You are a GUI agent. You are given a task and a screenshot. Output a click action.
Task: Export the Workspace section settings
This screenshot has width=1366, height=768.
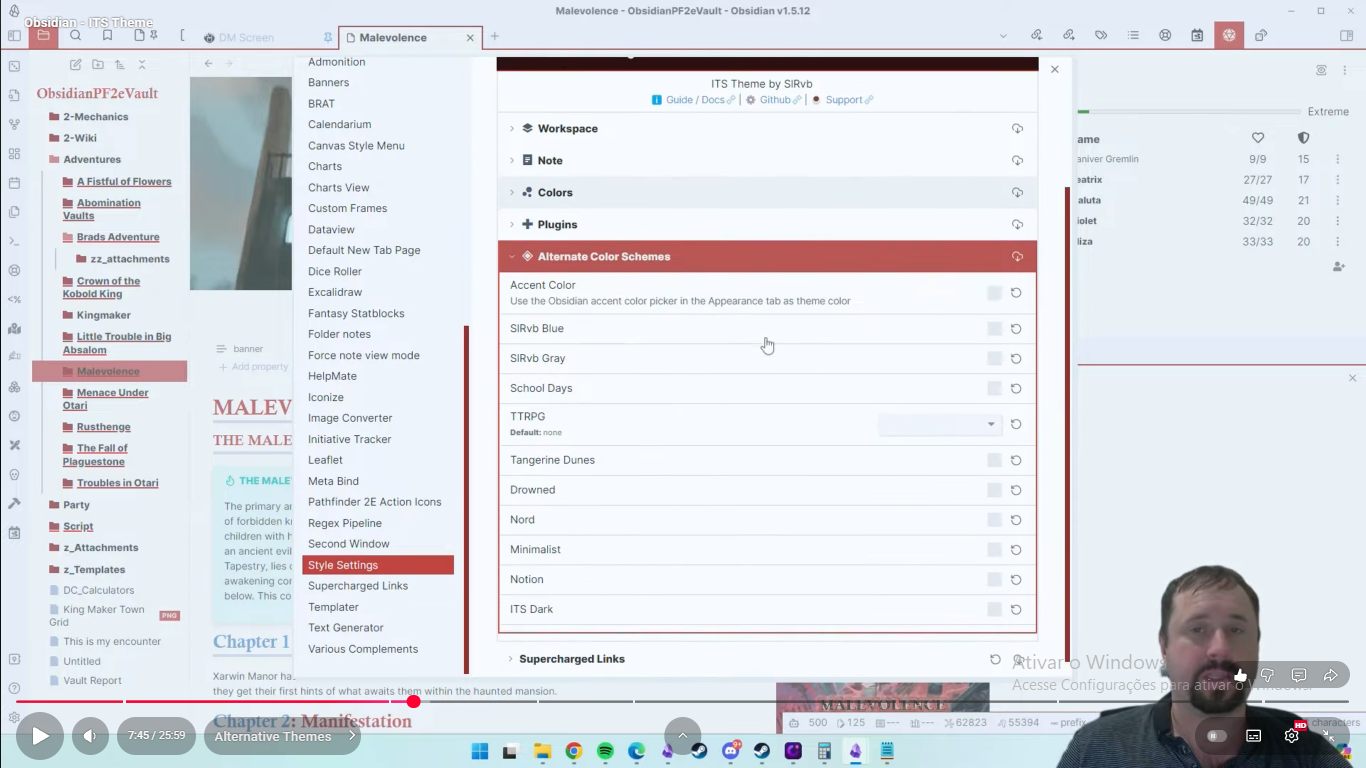coord(1017,129)
